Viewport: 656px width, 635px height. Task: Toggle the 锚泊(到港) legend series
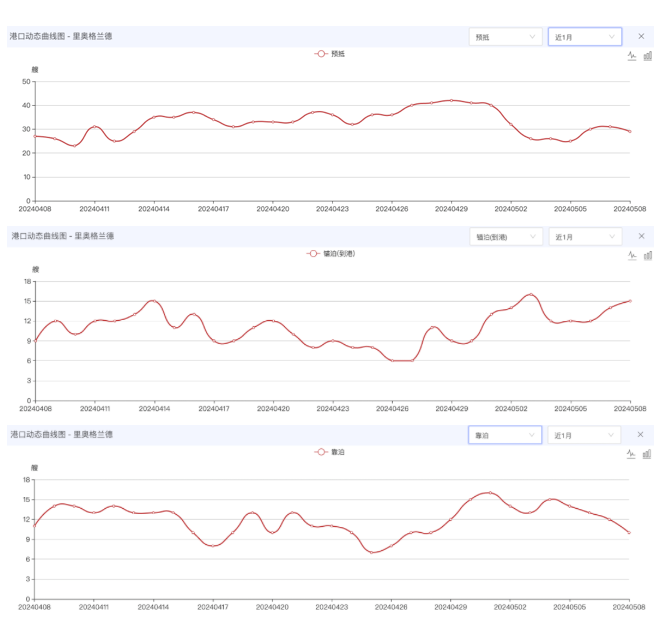pos(331,253)
